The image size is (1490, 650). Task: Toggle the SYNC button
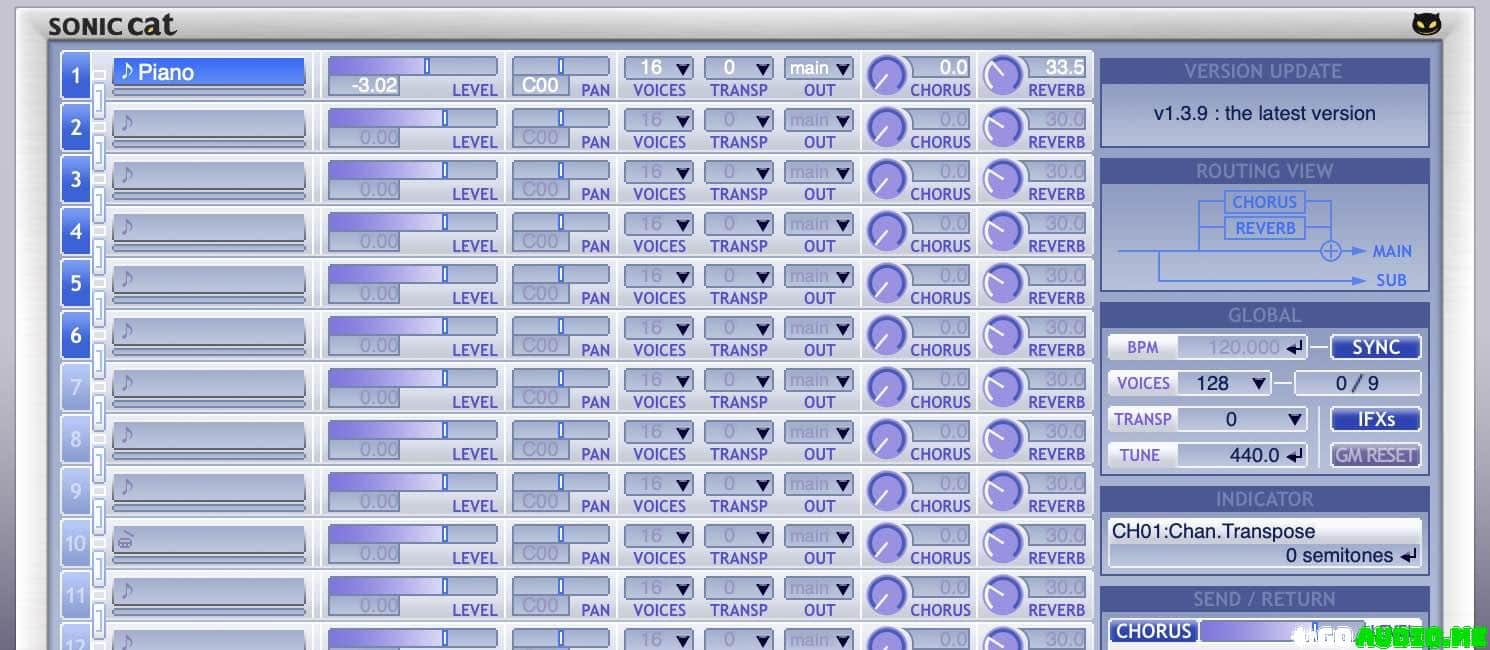1375,347
